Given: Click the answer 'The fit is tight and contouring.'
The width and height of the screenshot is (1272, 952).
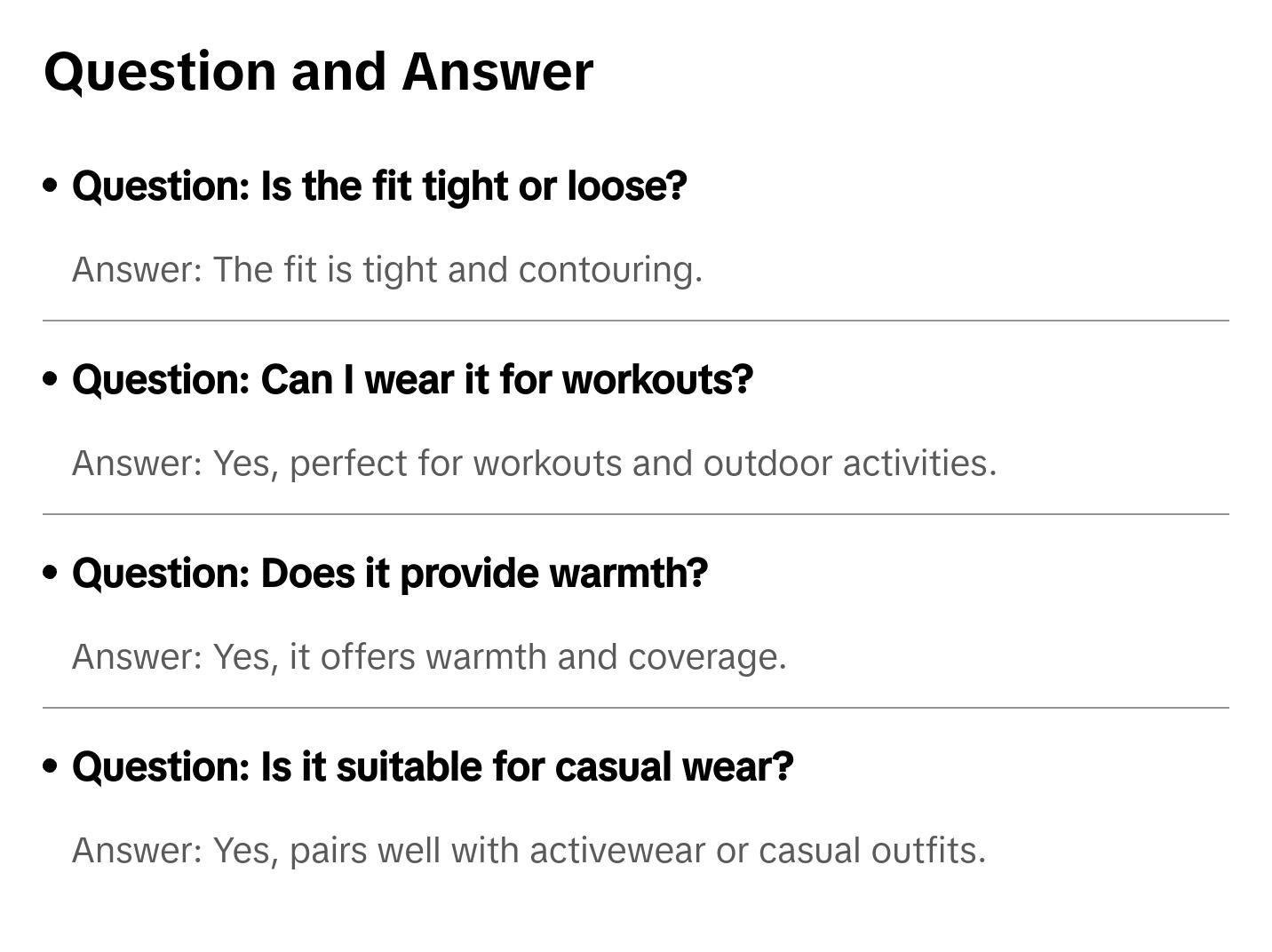Looking at the screenshot, I should [x=387, y=270].
